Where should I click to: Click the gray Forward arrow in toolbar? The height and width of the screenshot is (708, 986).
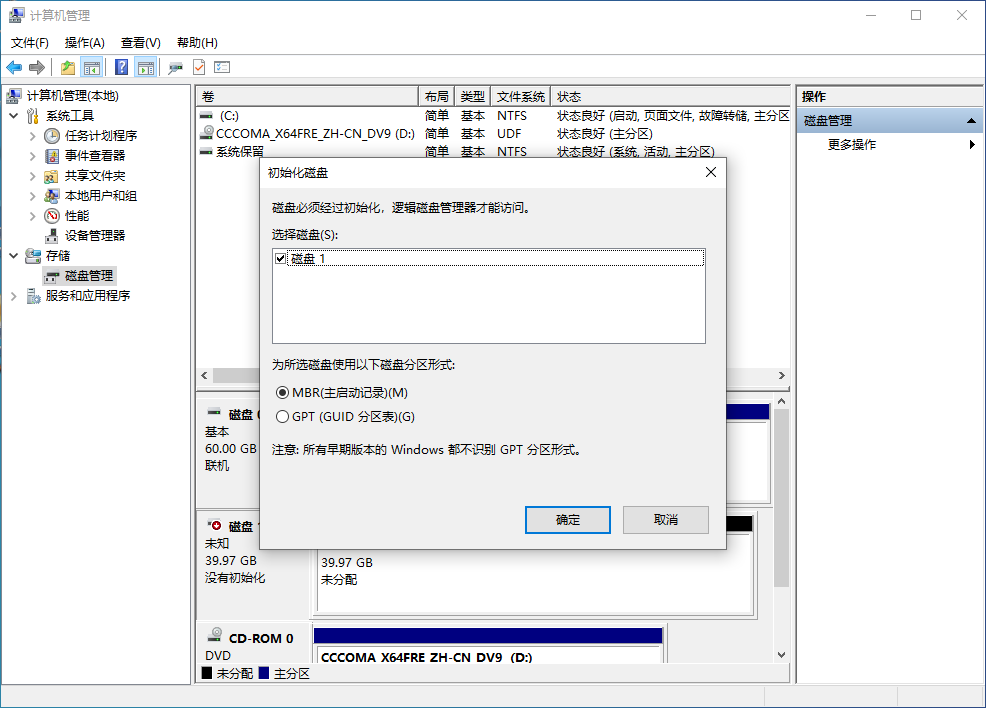37,67
